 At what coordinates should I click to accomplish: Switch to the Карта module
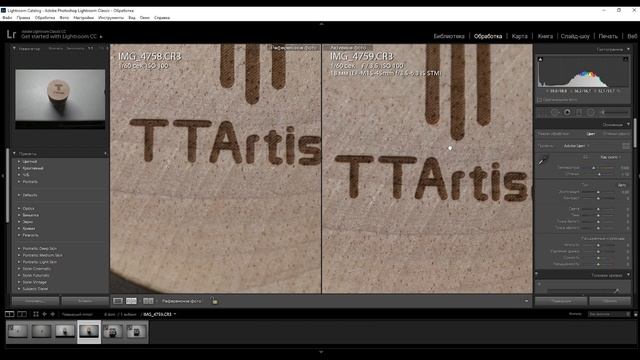point(519,36)
